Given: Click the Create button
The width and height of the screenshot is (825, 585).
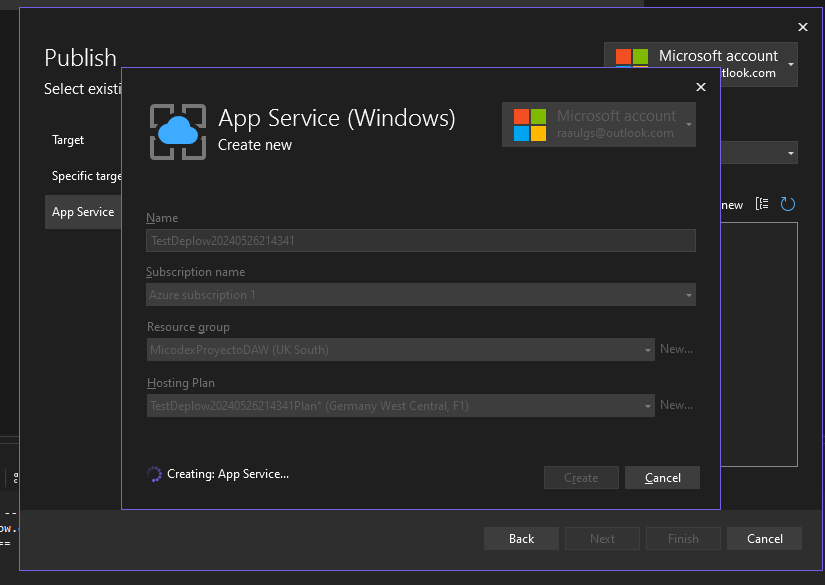Looking at the screenshot, I should [x=581, y=478].
